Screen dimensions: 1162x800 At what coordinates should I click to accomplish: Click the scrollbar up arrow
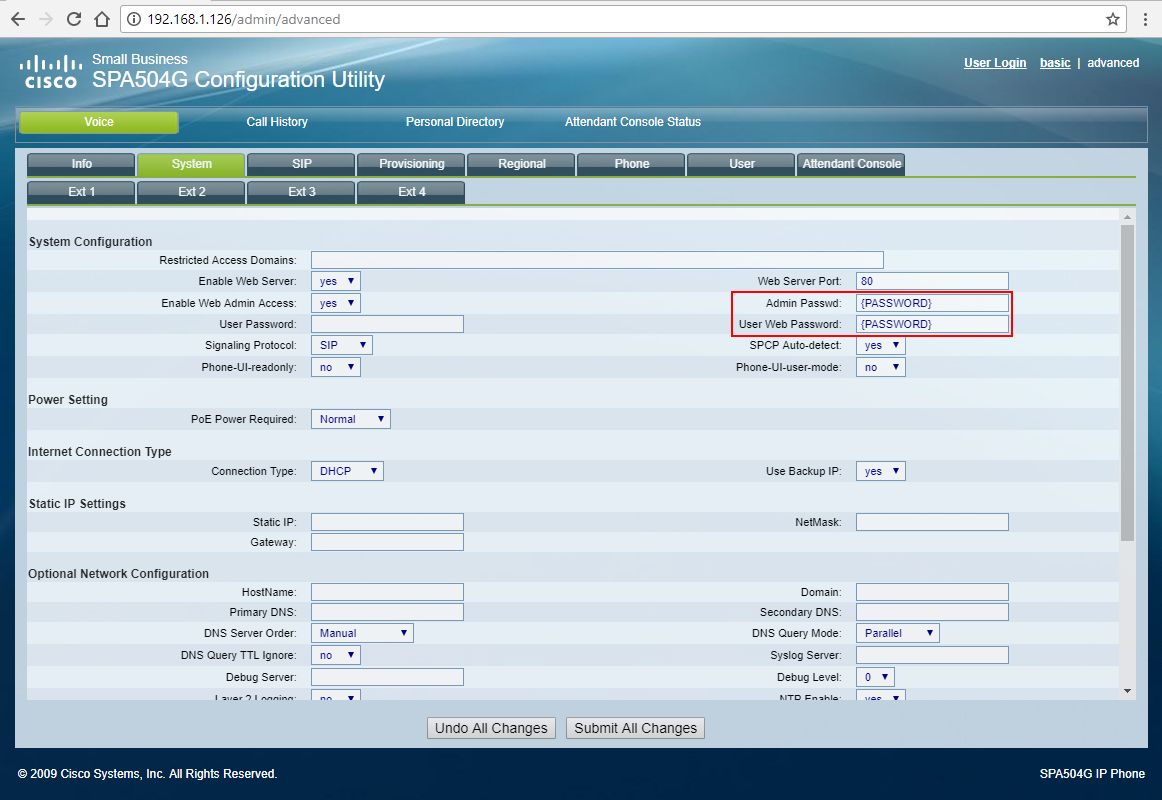point(1127,217)
